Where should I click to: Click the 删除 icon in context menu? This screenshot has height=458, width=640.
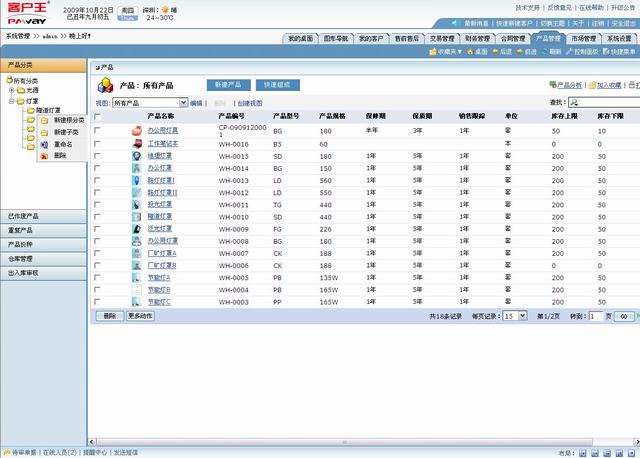coord(44,155)
